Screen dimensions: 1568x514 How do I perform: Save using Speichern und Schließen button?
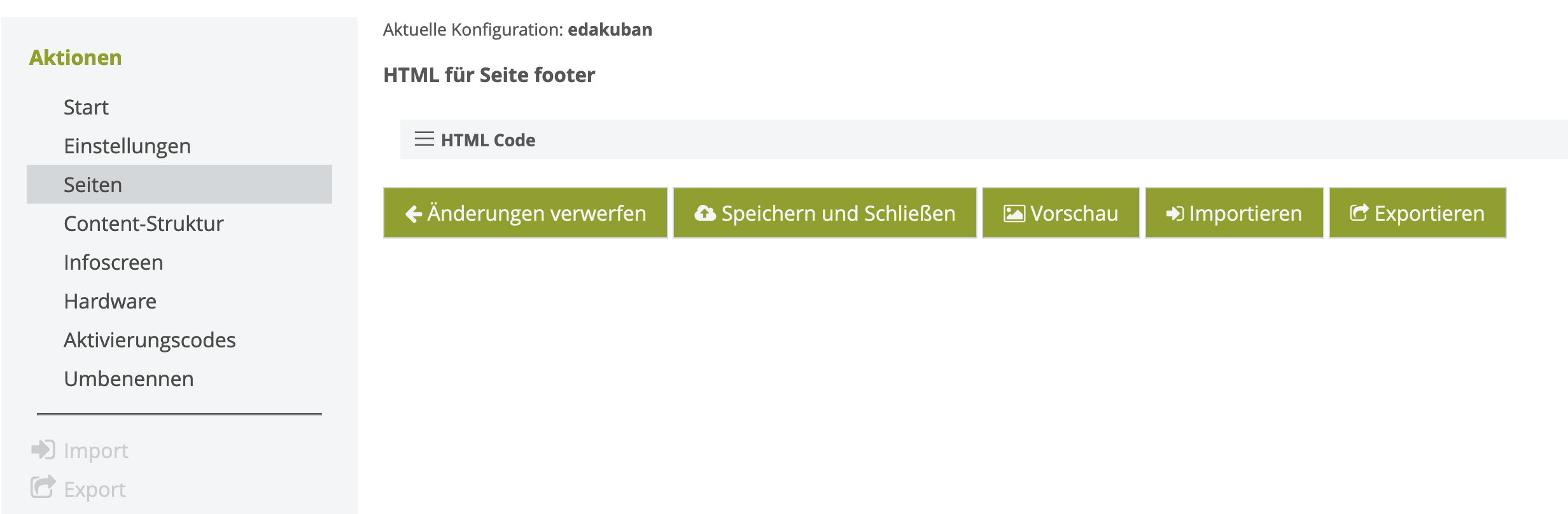click(x=825, y=213)
